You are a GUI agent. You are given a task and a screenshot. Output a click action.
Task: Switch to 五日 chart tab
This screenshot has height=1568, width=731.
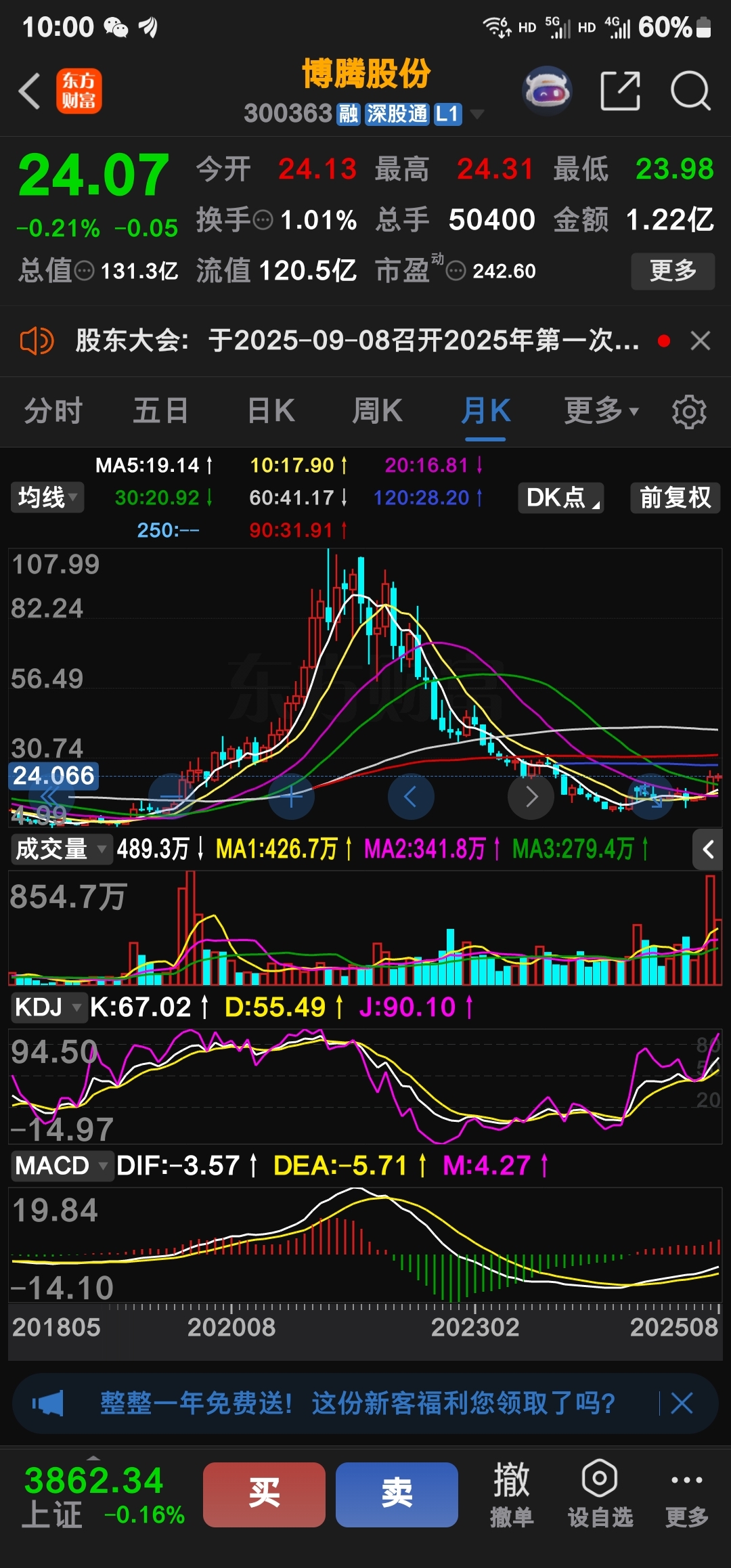tap(160, 411)
